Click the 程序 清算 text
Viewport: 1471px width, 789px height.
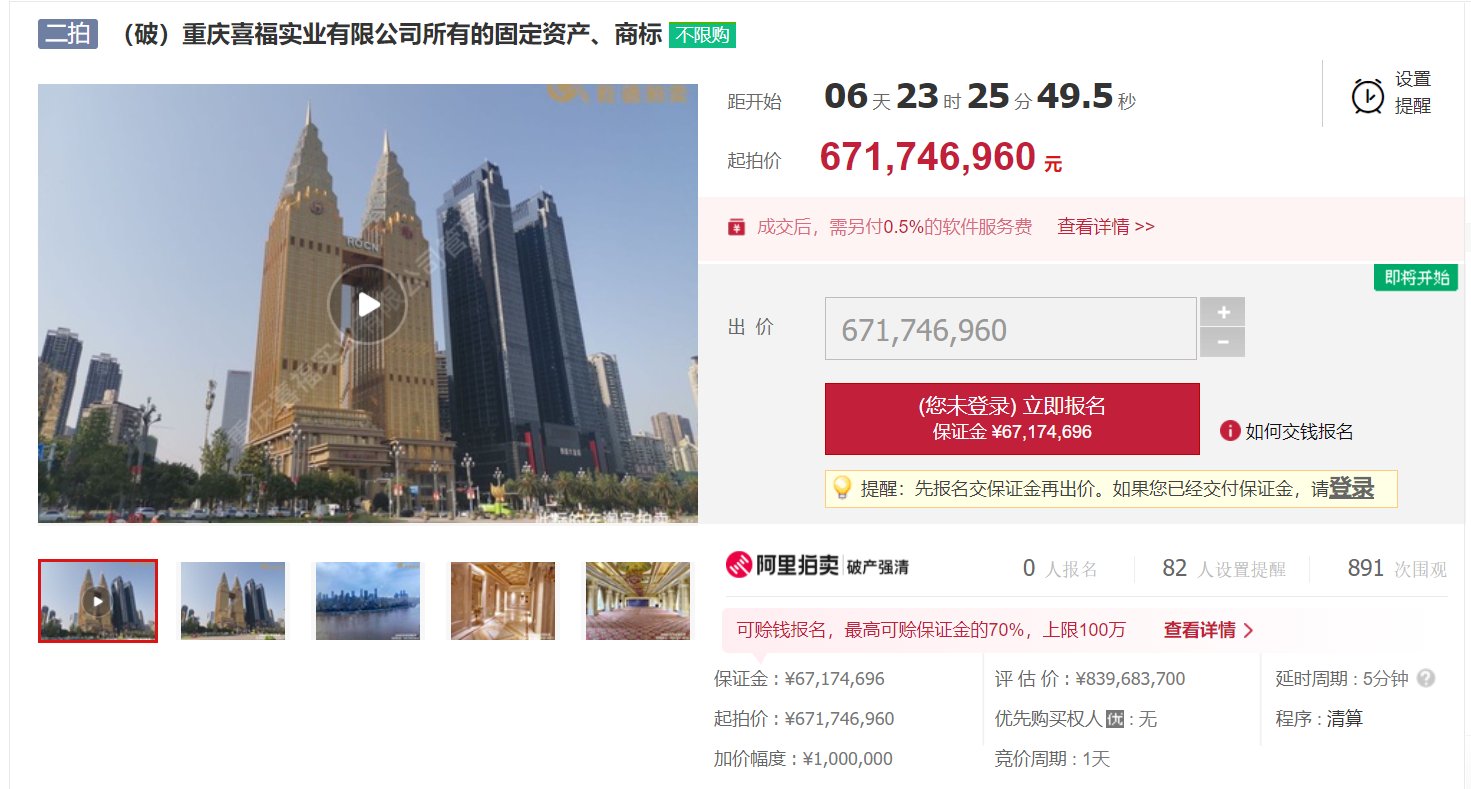(1319, 719)
